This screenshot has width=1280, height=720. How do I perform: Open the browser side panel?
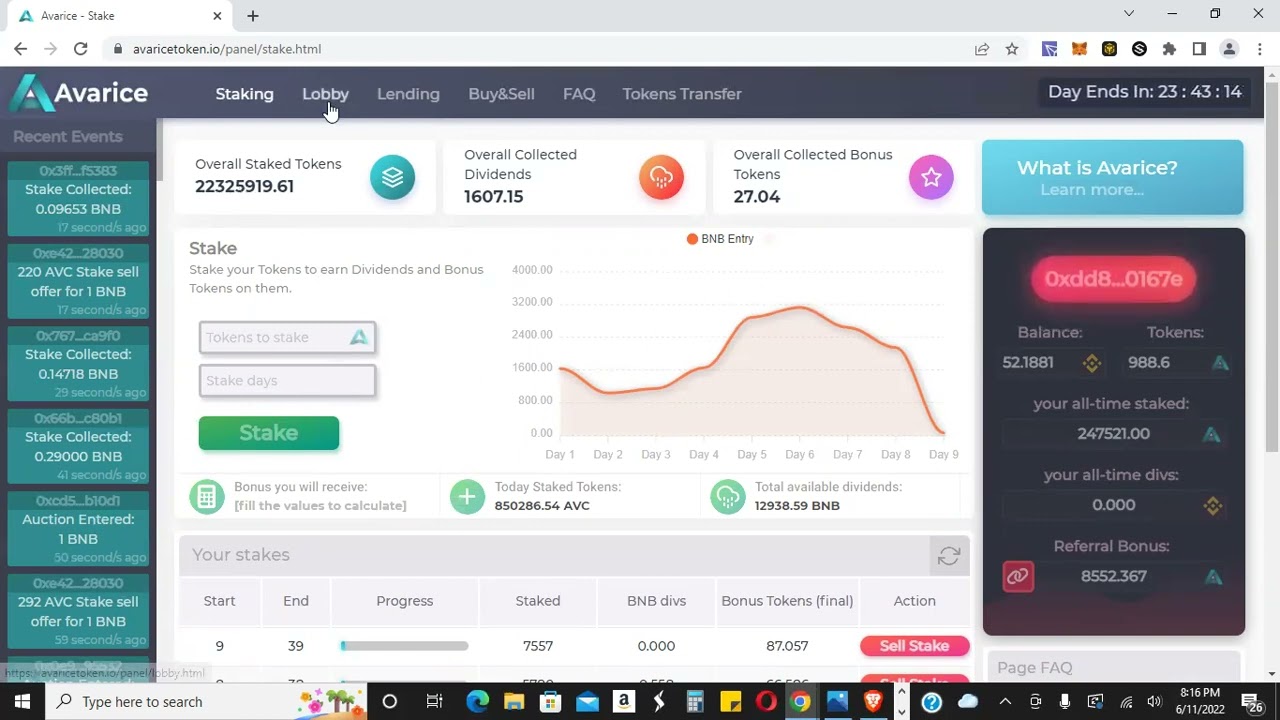(x=1199, y=49)
